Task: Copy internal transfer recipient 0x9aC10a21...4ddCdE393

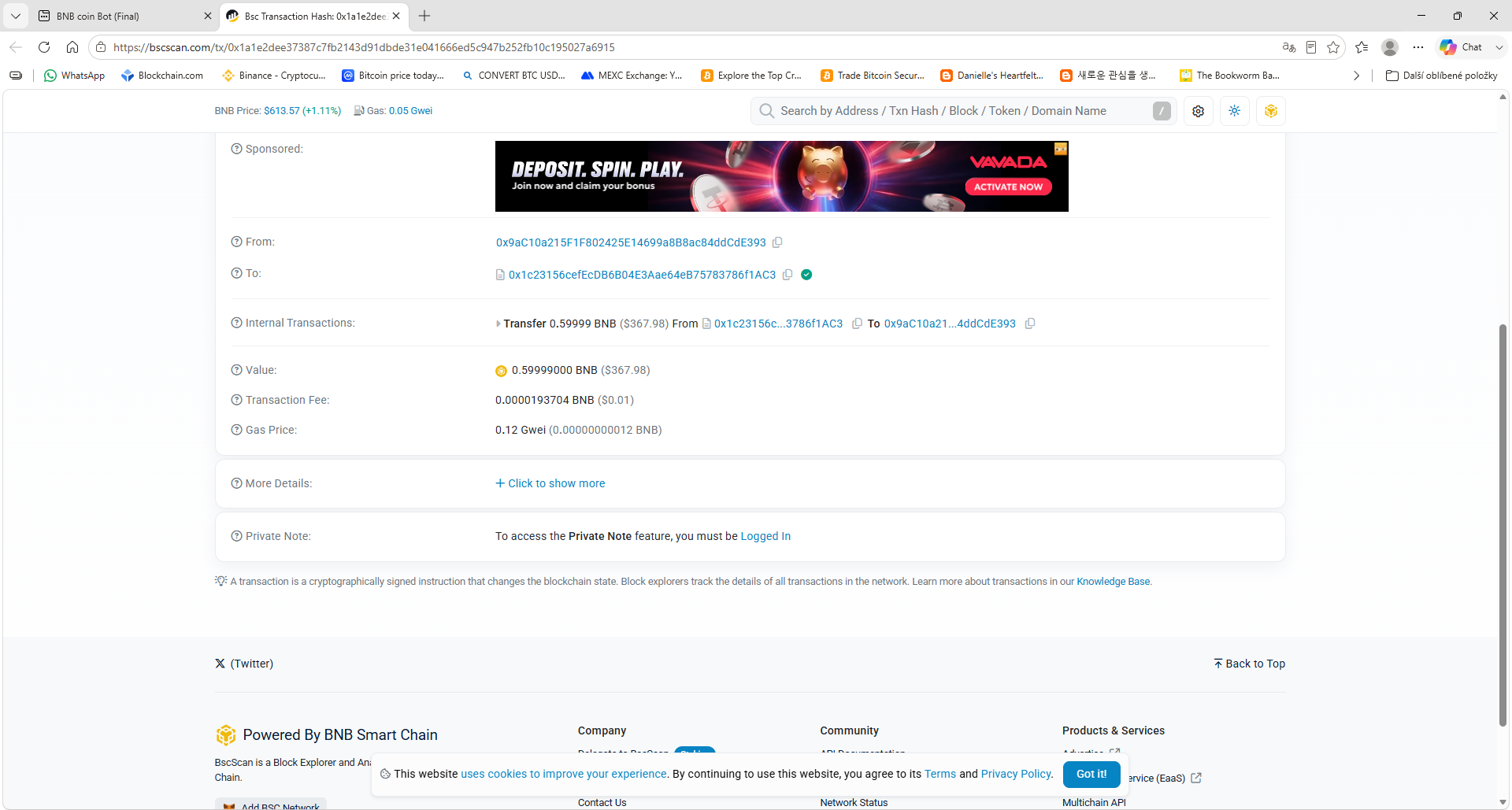Action: click(x=1030, y=324)
